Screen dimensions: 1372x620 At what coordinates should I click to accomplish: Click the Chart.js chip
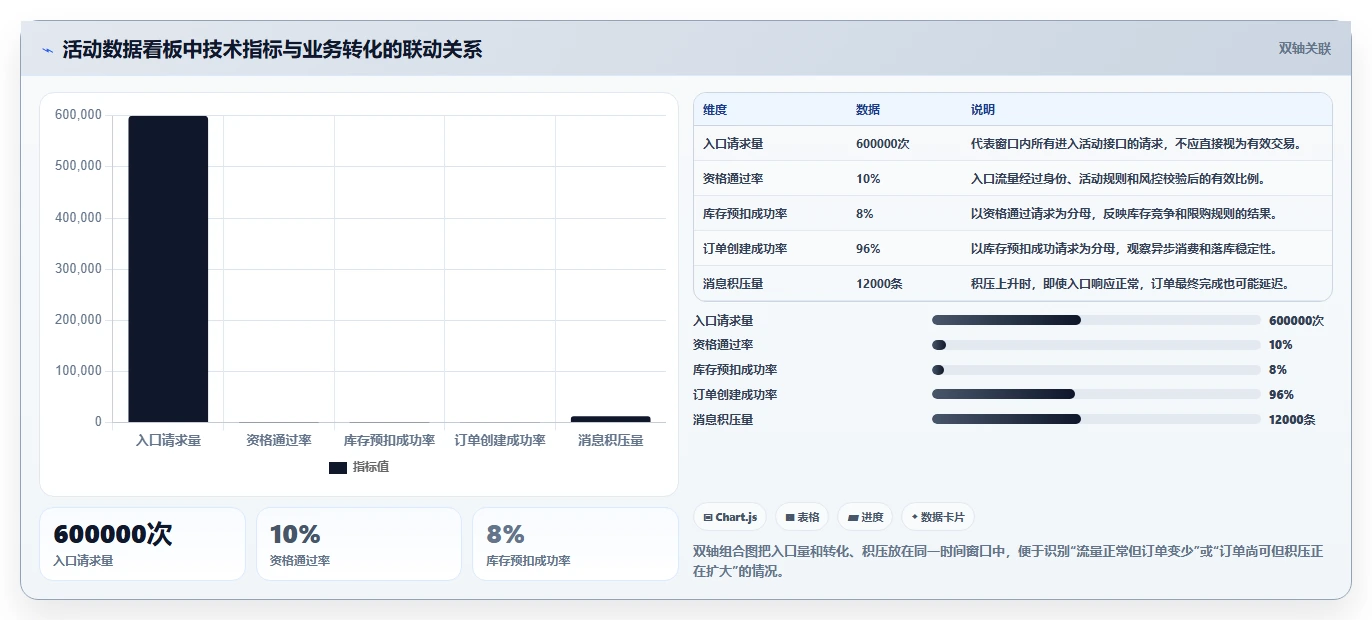click(730, 517)
